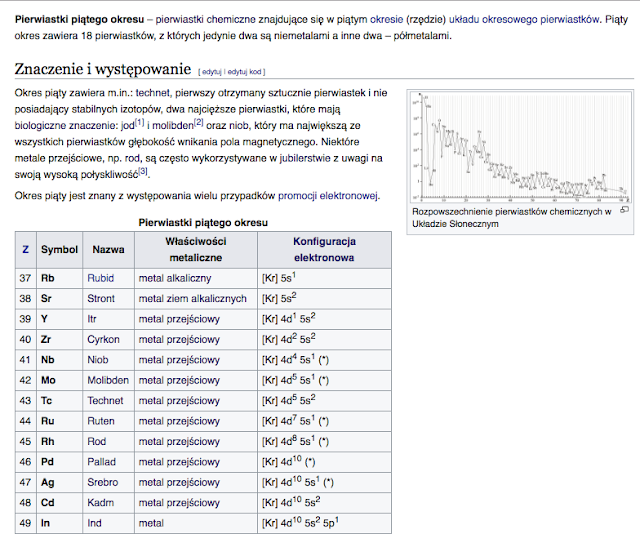The width and height of the screenshot is (640, 534).
Task: Follow the 'jod' link
Action: click(x=128, y=125)
